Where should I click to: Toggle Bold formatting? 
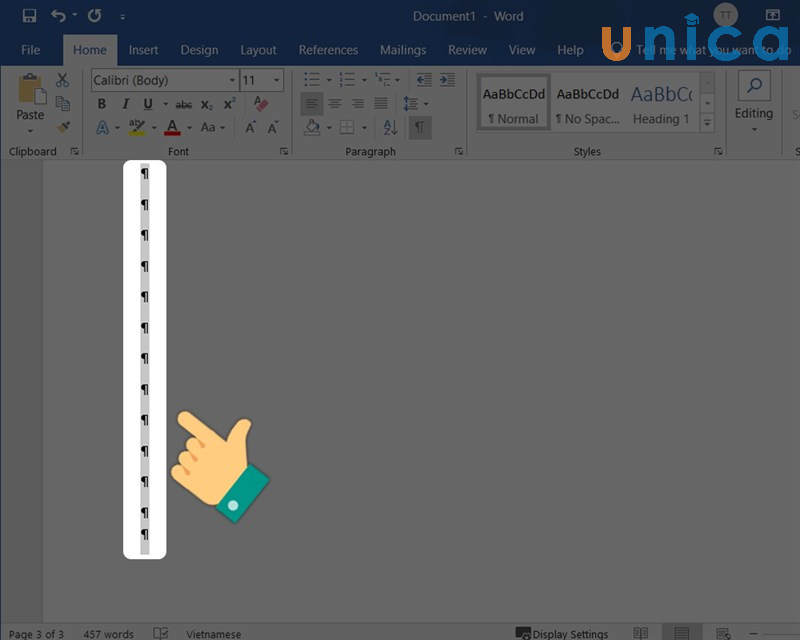tap(102, 104)
